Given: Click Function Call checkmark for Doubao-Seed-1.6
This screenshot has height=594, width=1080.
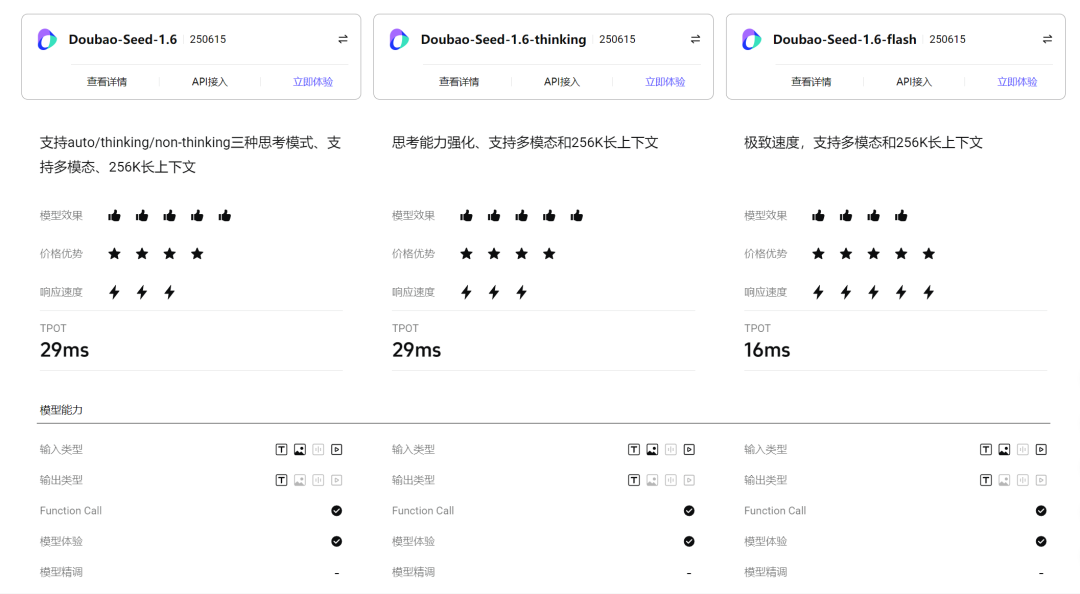Looking at the screenshot, I should tap(337, 511).
